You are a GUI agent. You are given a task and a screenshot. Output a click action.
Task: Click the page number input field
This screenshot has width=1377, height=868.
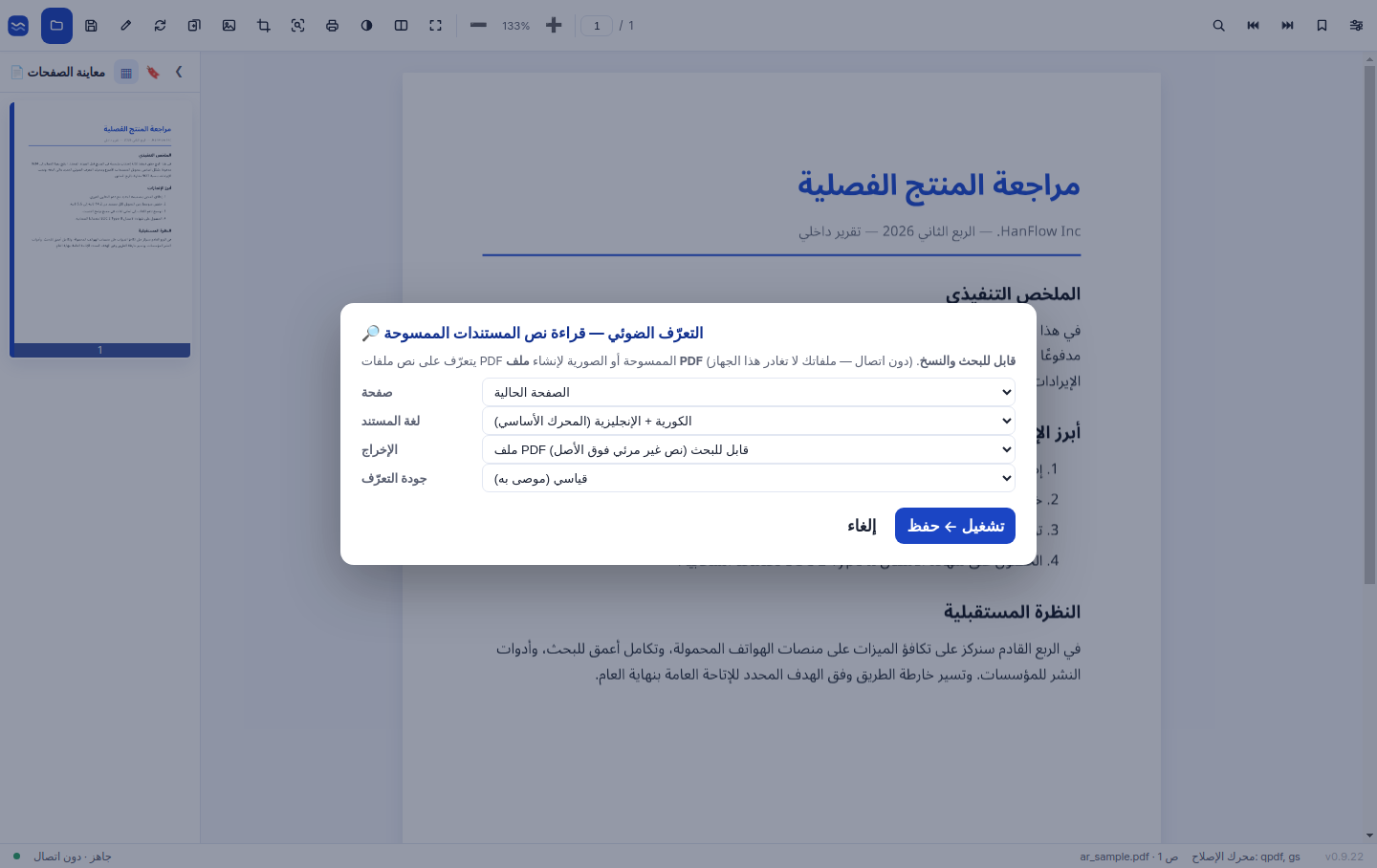(x=597, y=26)
